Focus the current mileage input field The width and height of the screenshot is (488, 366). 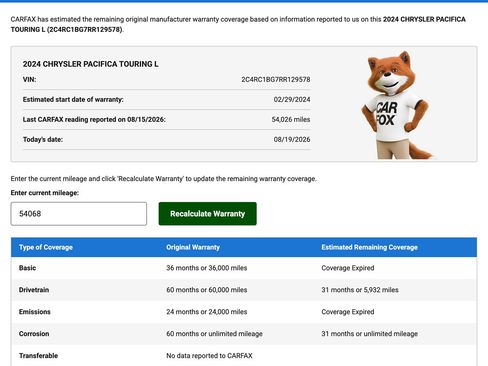pos(79,214)
